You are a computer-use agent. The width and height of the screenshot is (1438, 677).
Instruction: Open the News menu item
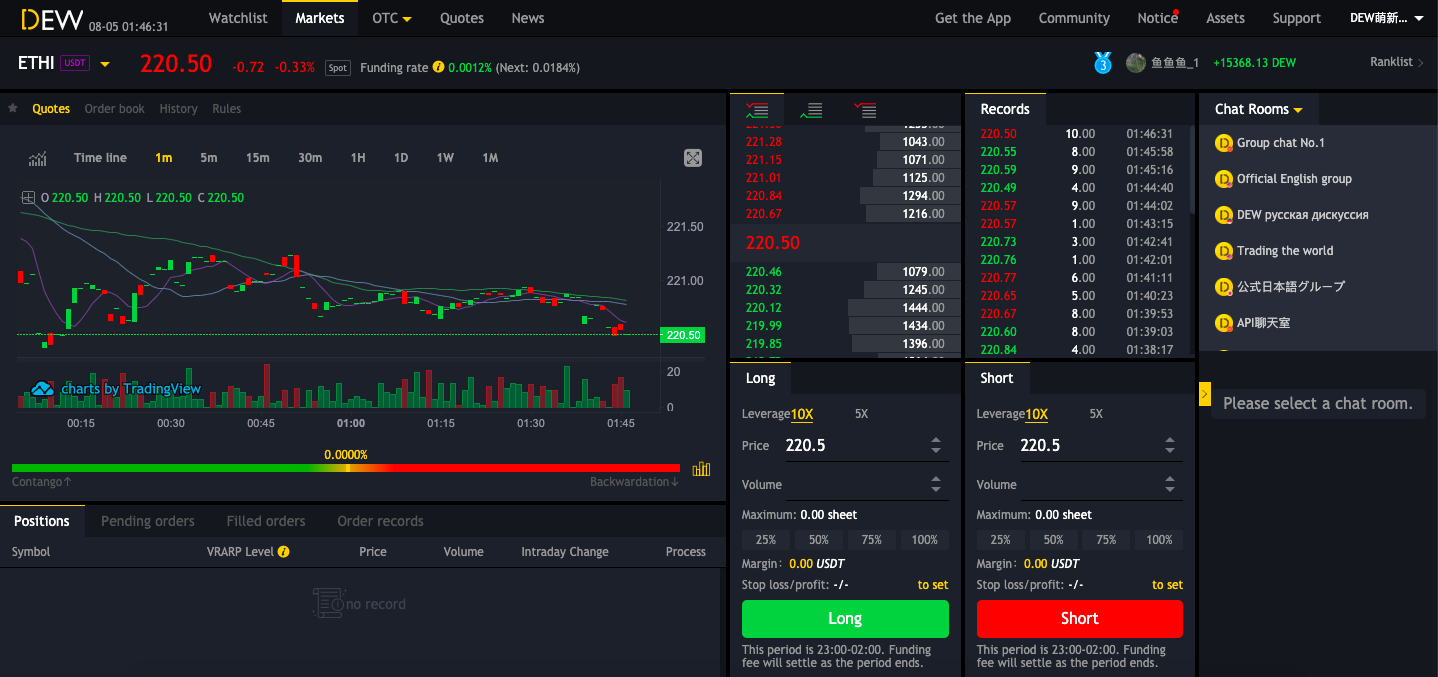click(528, 18)
